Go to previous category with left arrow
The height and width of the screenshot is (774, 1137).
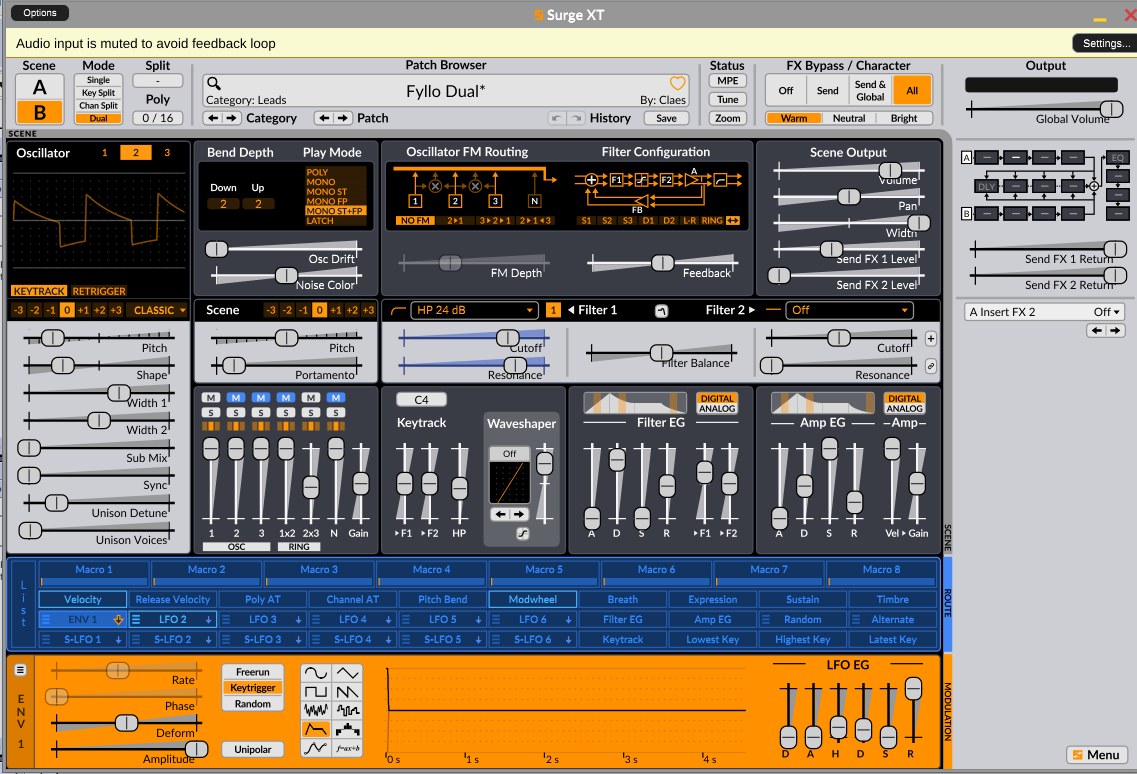[212, 118]
